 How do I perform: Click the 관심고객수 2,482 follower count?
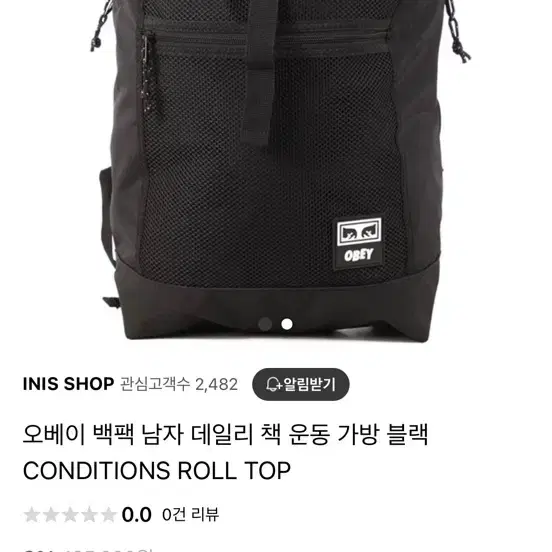tap(179, 384)
